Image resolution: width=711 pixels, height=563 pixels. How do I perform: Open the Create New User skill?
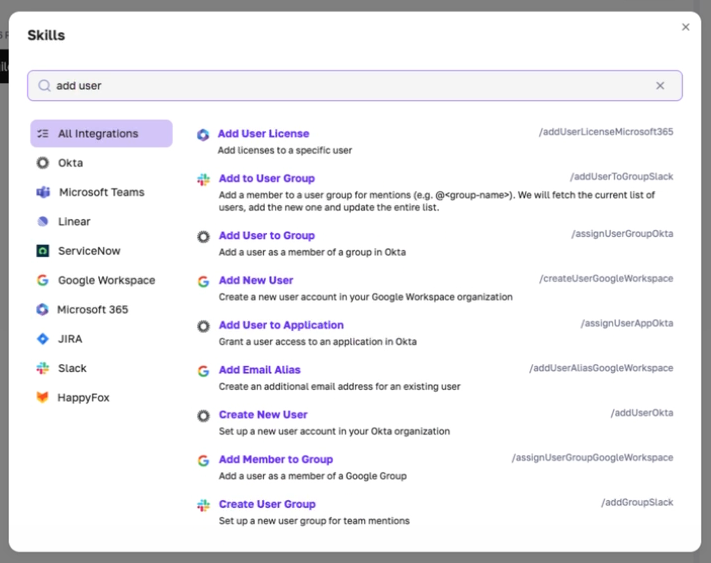[x=263, y=414]
